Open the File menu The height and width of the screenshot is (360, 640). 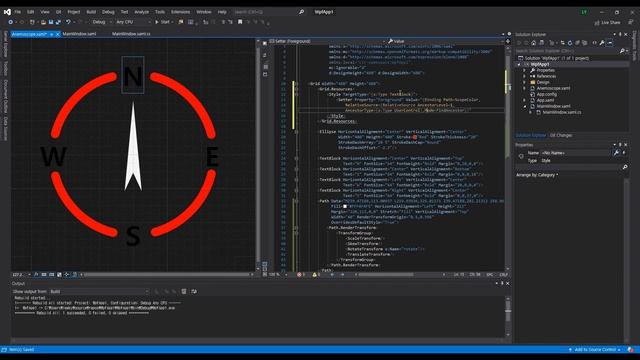(18, 12)
